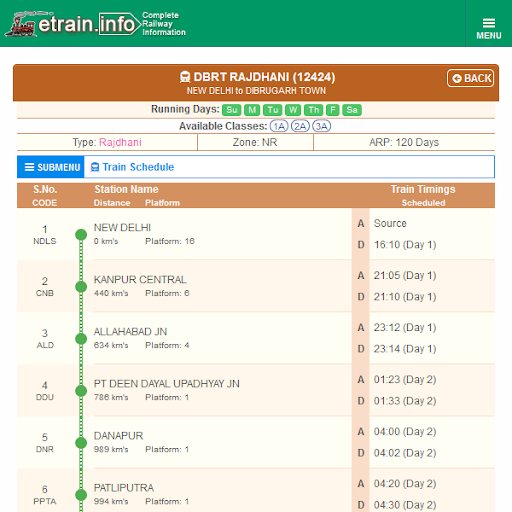Click the NEW DELHI to DIBRUGARH TOWN subtitle
Screen dimensions: 512x512
click(x=256, y=91)
